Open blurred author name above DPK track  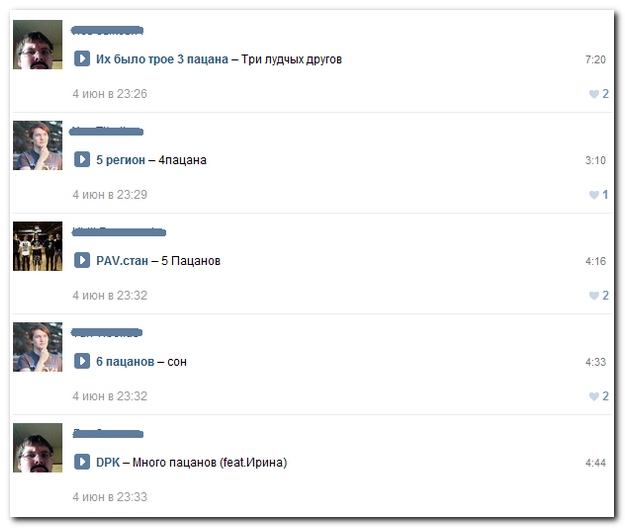point(108,434)
